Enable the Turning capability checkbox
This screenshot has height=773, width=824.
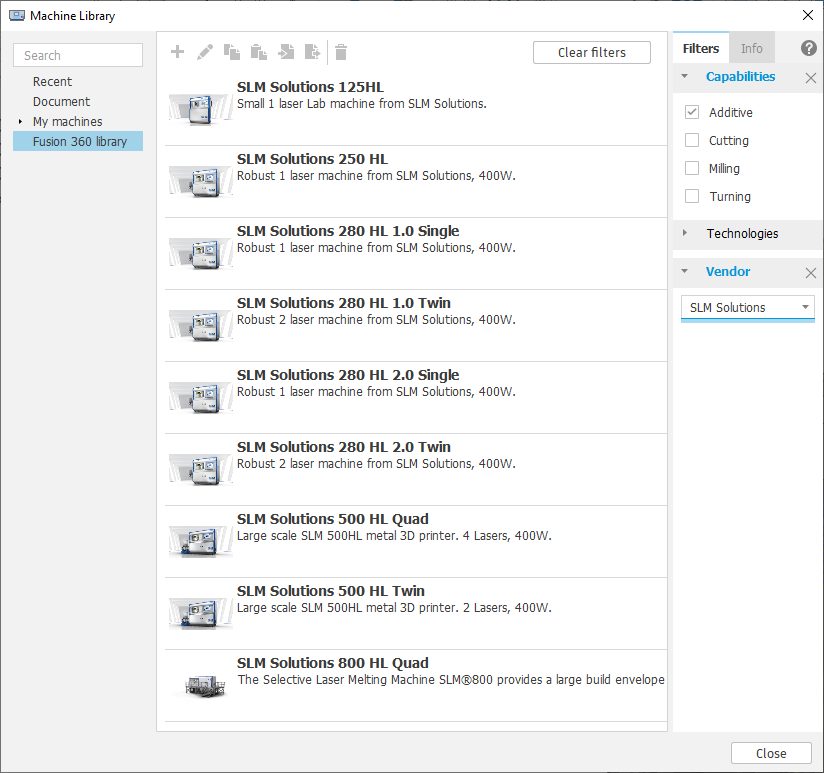pos(692,196)
